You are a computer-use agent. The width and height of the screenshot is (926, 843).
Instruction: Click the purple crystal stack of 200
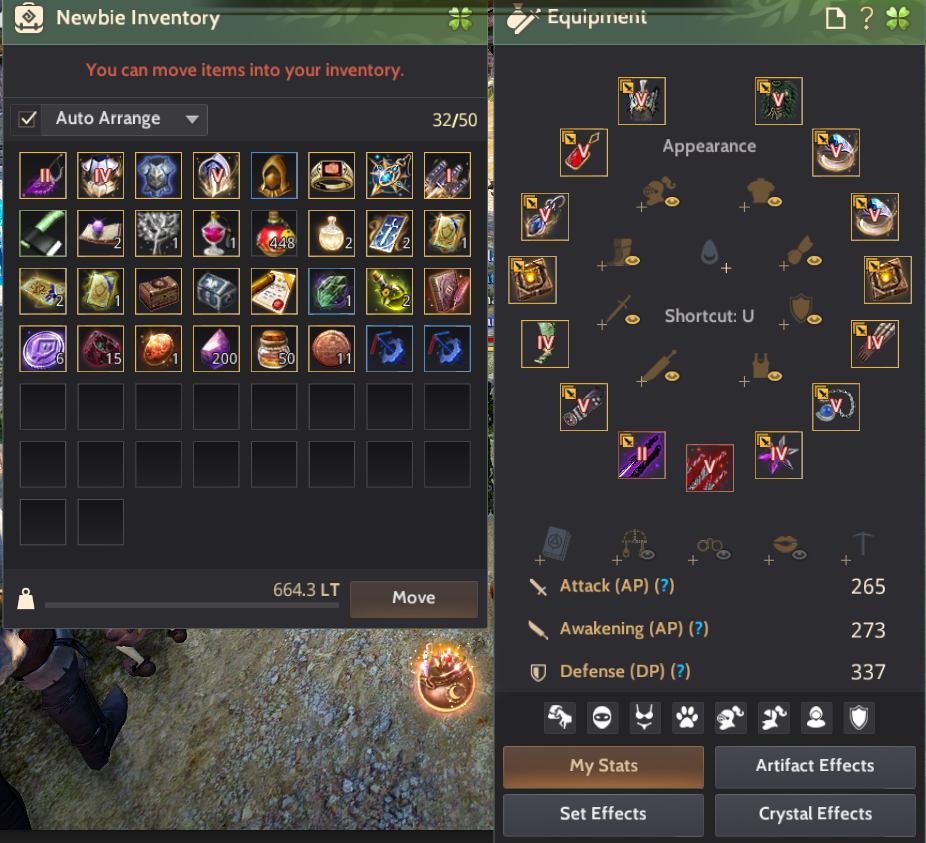point(216,349)
